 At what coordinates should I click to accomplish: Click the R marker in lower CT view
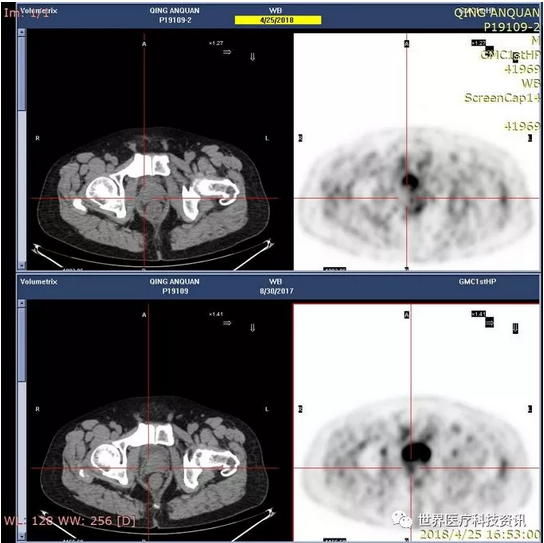click(37, 409)
